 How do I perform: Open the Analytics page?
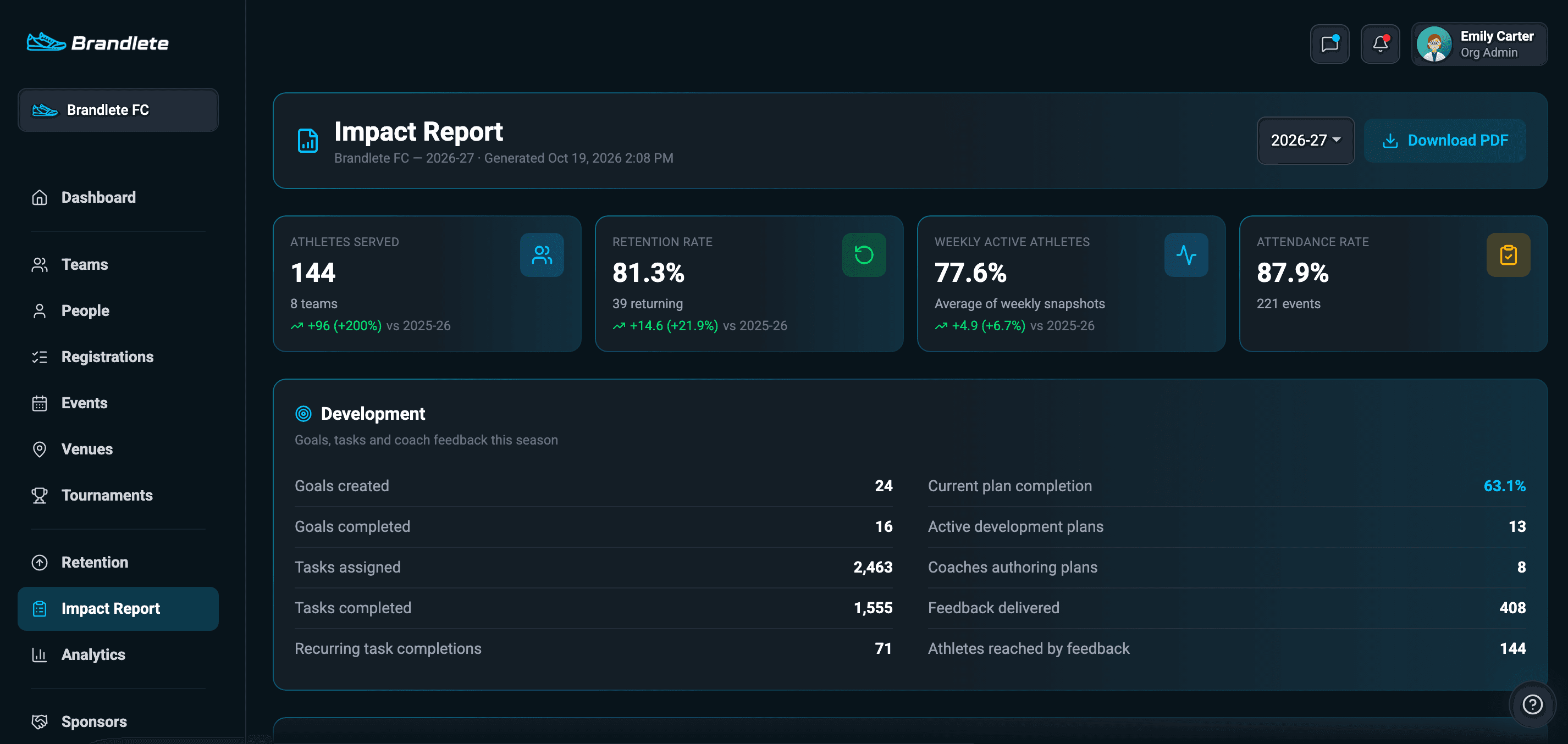pyautogui.click(x=118, y=654)
